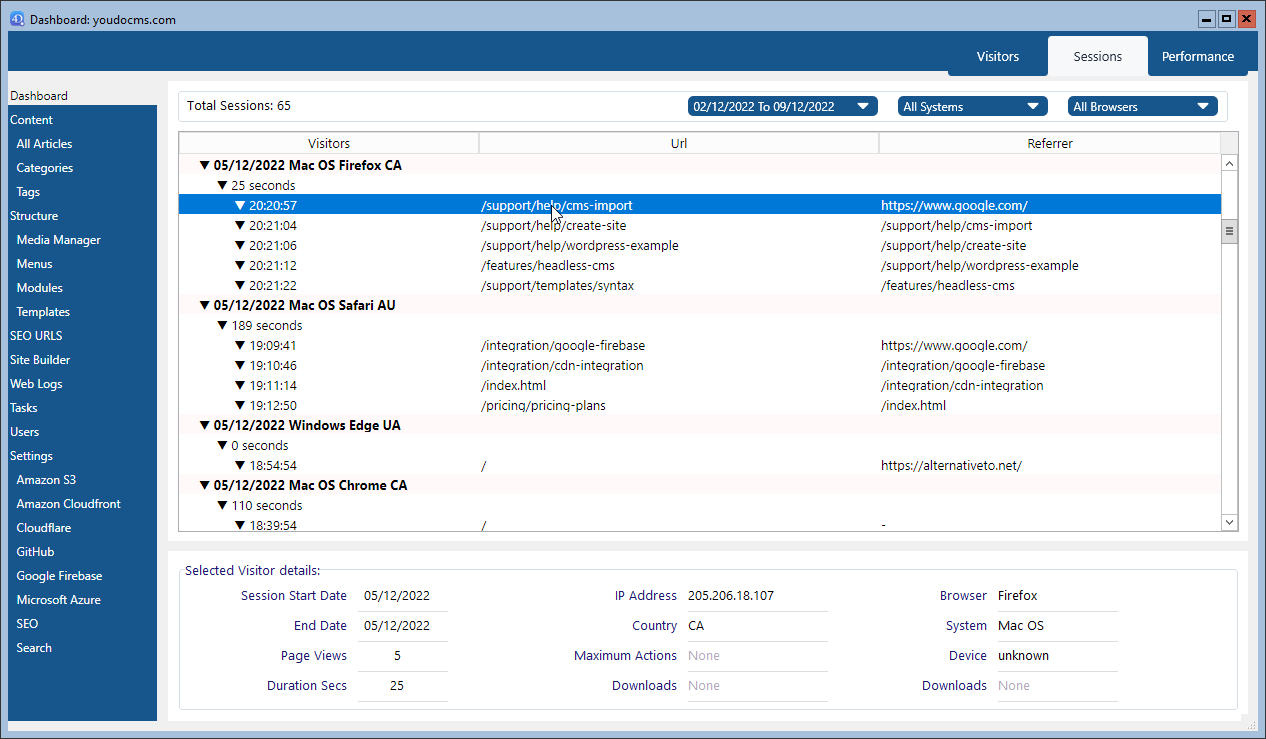1266x739 pixels.
Task: Open the All Systems filter dropdown
Action: [x=971, y=107]
